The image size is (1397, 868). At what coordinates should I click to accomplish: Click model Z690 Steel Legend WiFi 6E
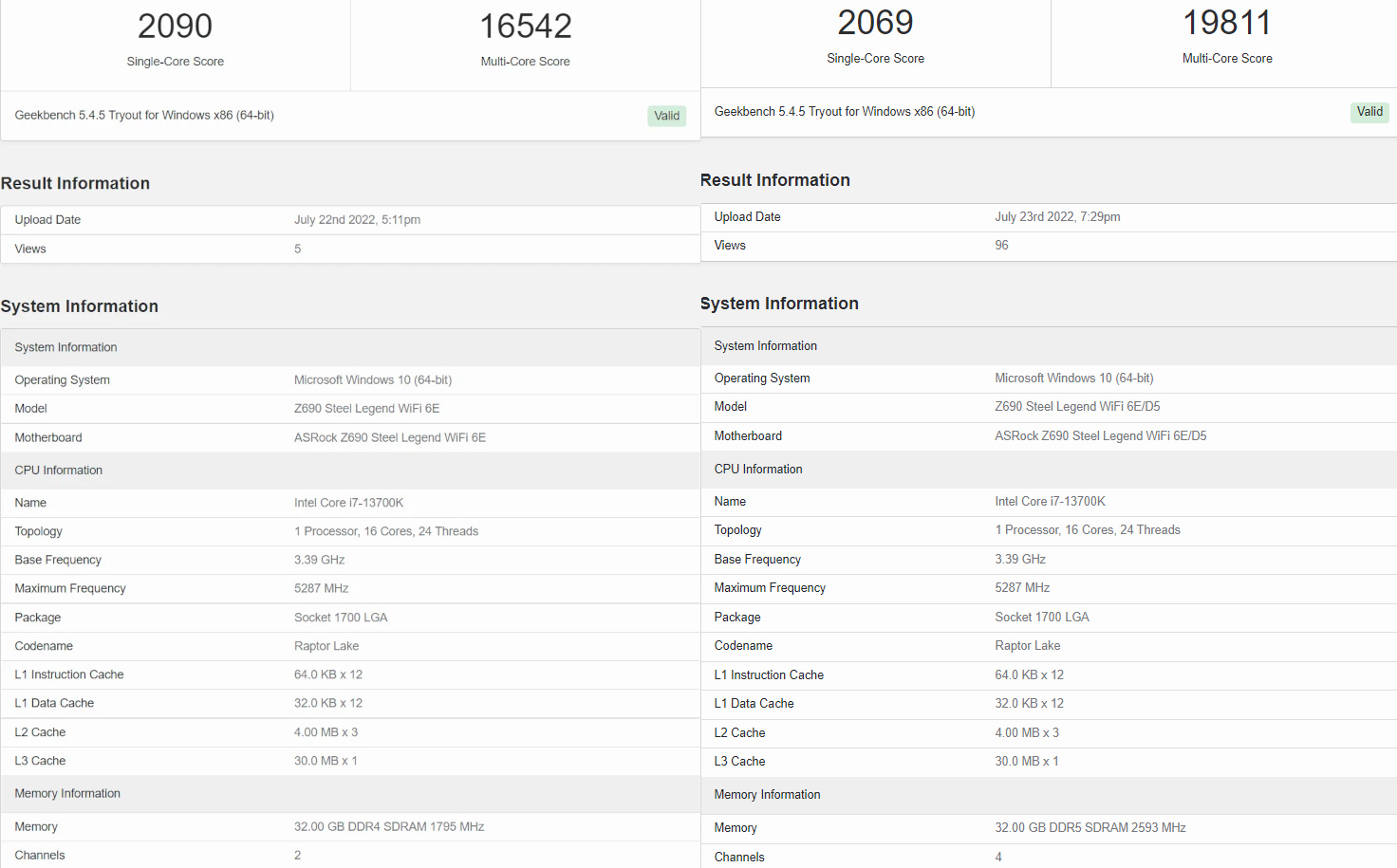[x=366, y=409]
